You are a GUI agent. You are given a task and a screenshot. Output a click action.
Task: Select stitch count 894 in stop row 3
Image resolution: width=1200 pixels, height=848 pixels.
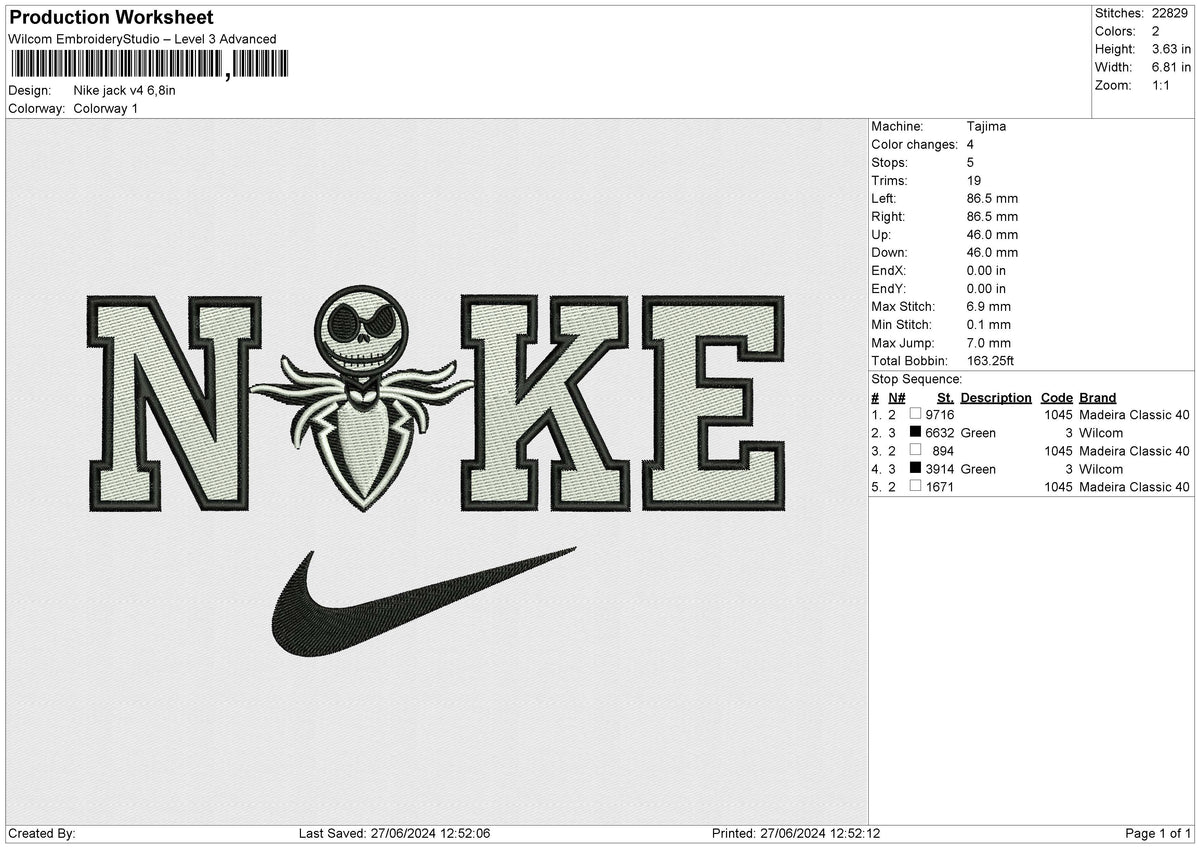coord(943,451)
